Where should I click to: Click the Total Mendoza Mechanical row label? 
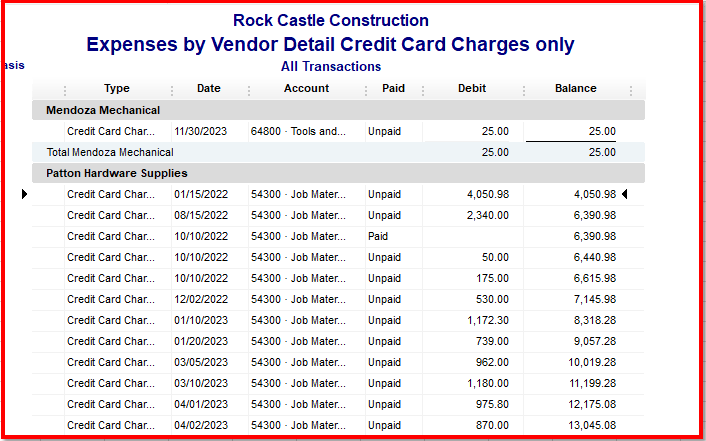110,152
